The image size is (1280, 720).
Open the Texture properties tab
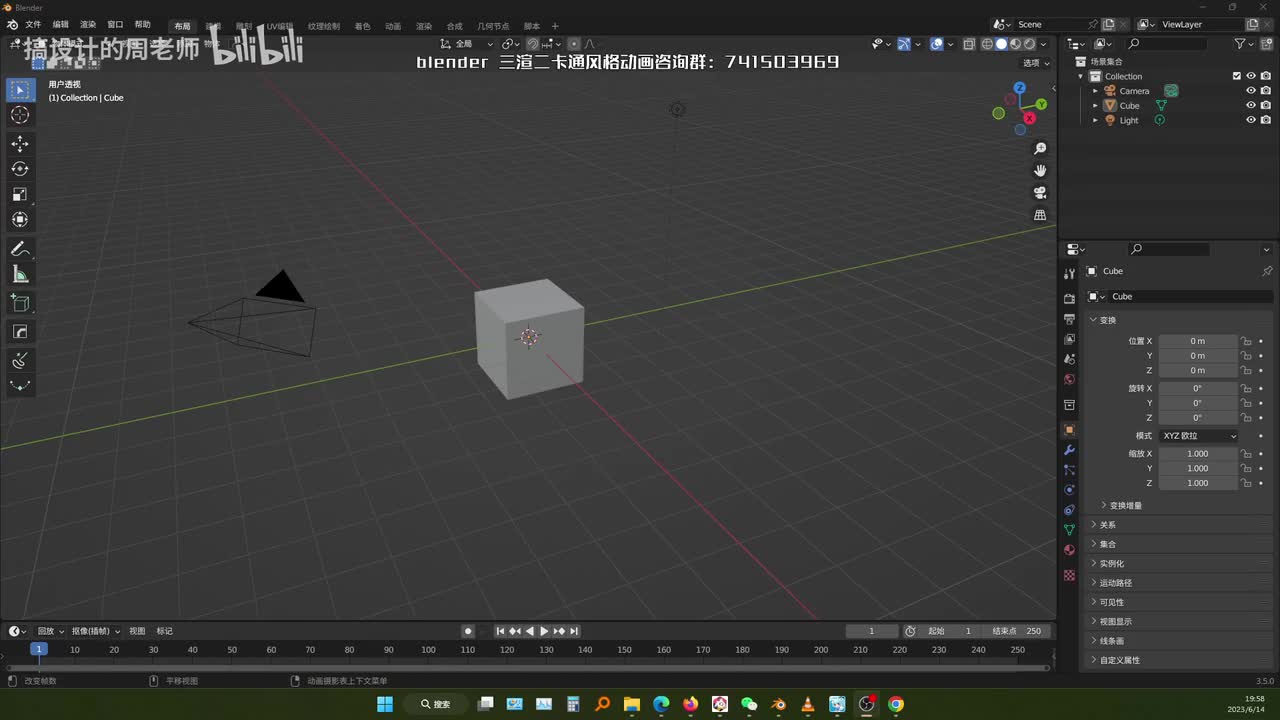pyautogui.click(x=1069, y=575)
